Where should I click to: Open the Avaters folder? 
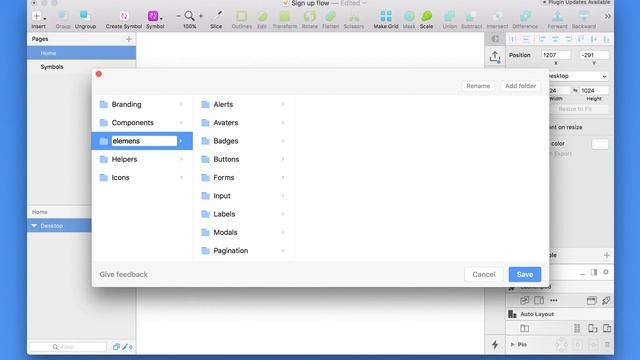point(244,123)
